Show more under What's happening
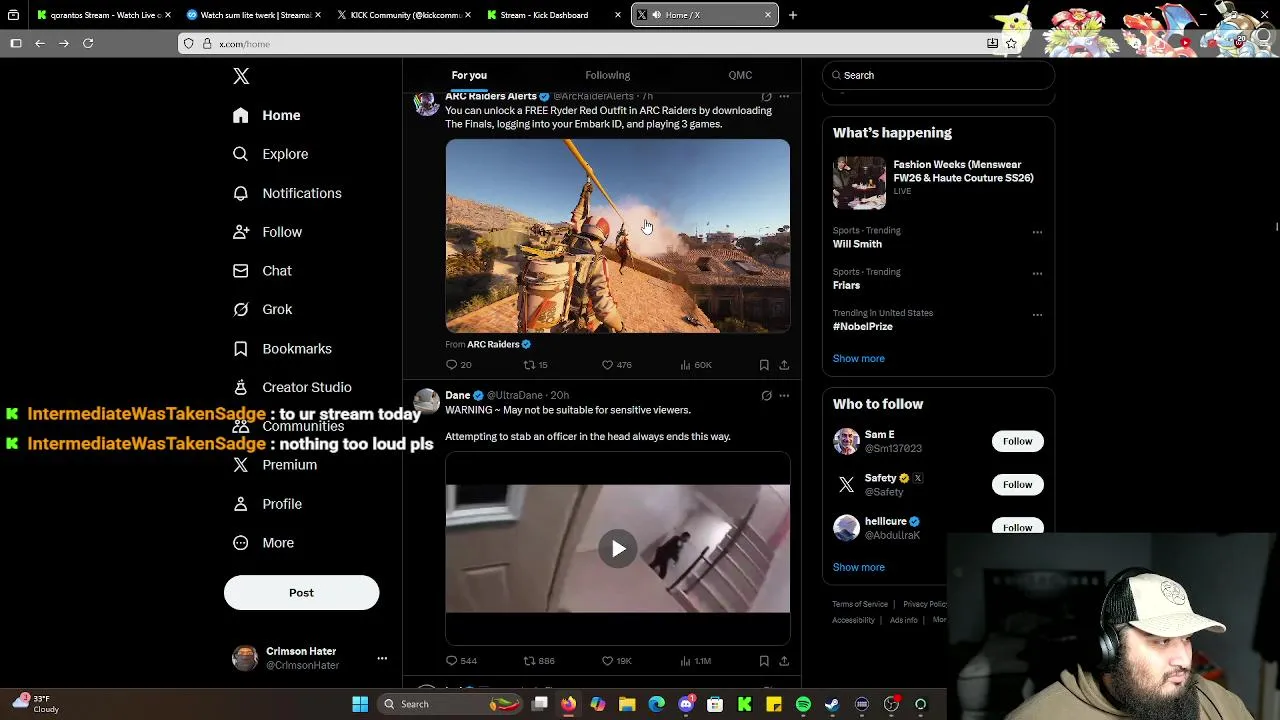Viewport: 1280px width, 720px height. pyautogui.click(x=858, y=358)
